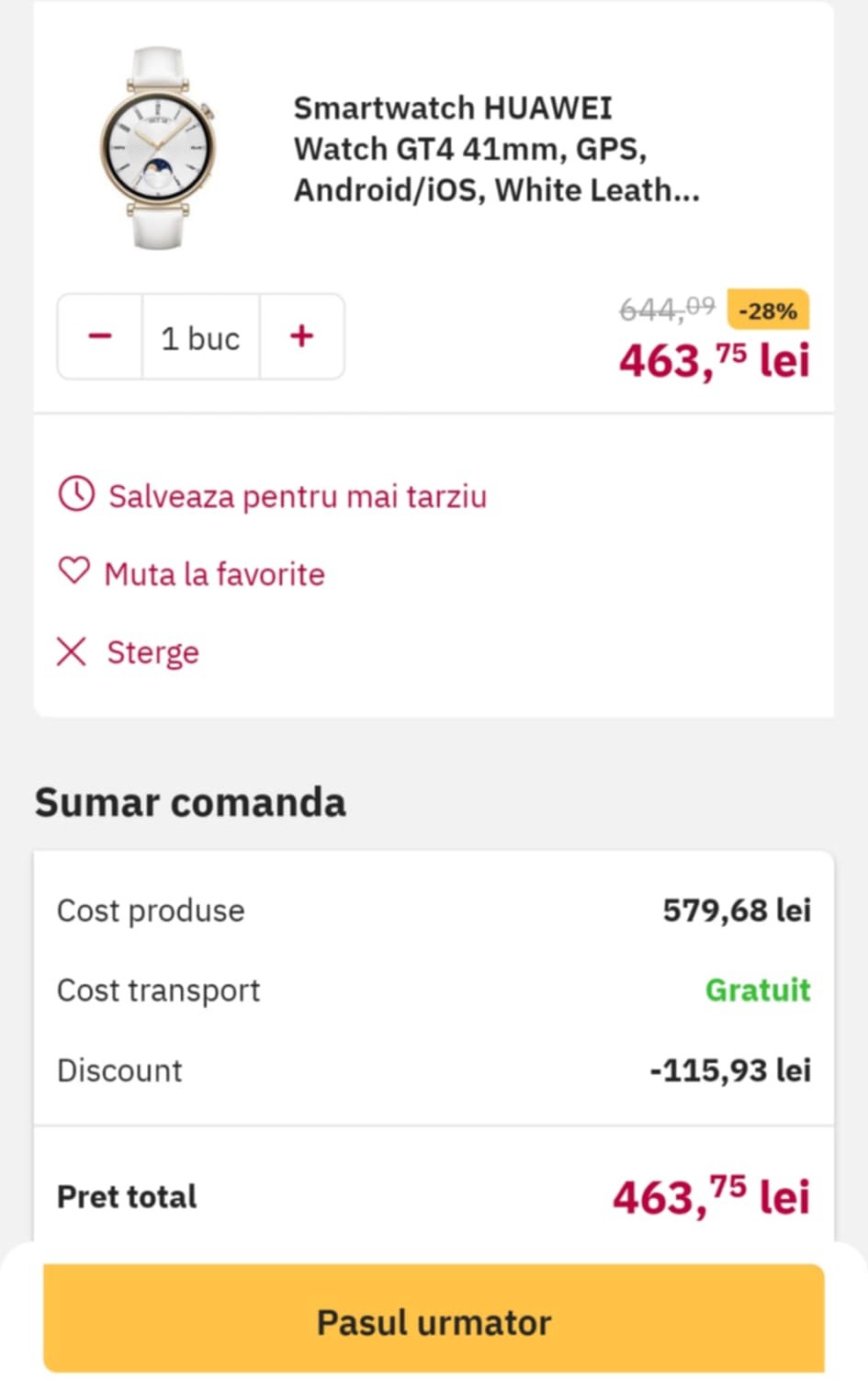Click the green 'Gratuit' transport cost

[x=757, y=990]
